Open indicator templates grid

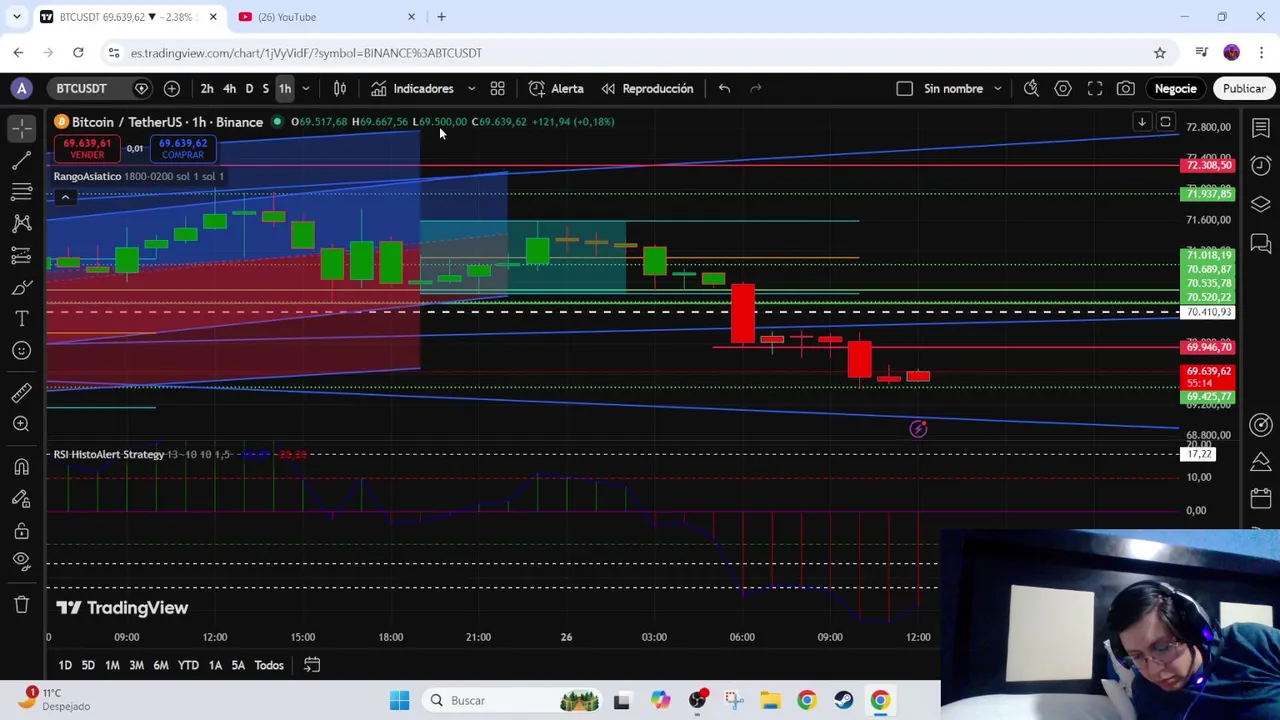[x=497, y=89]
